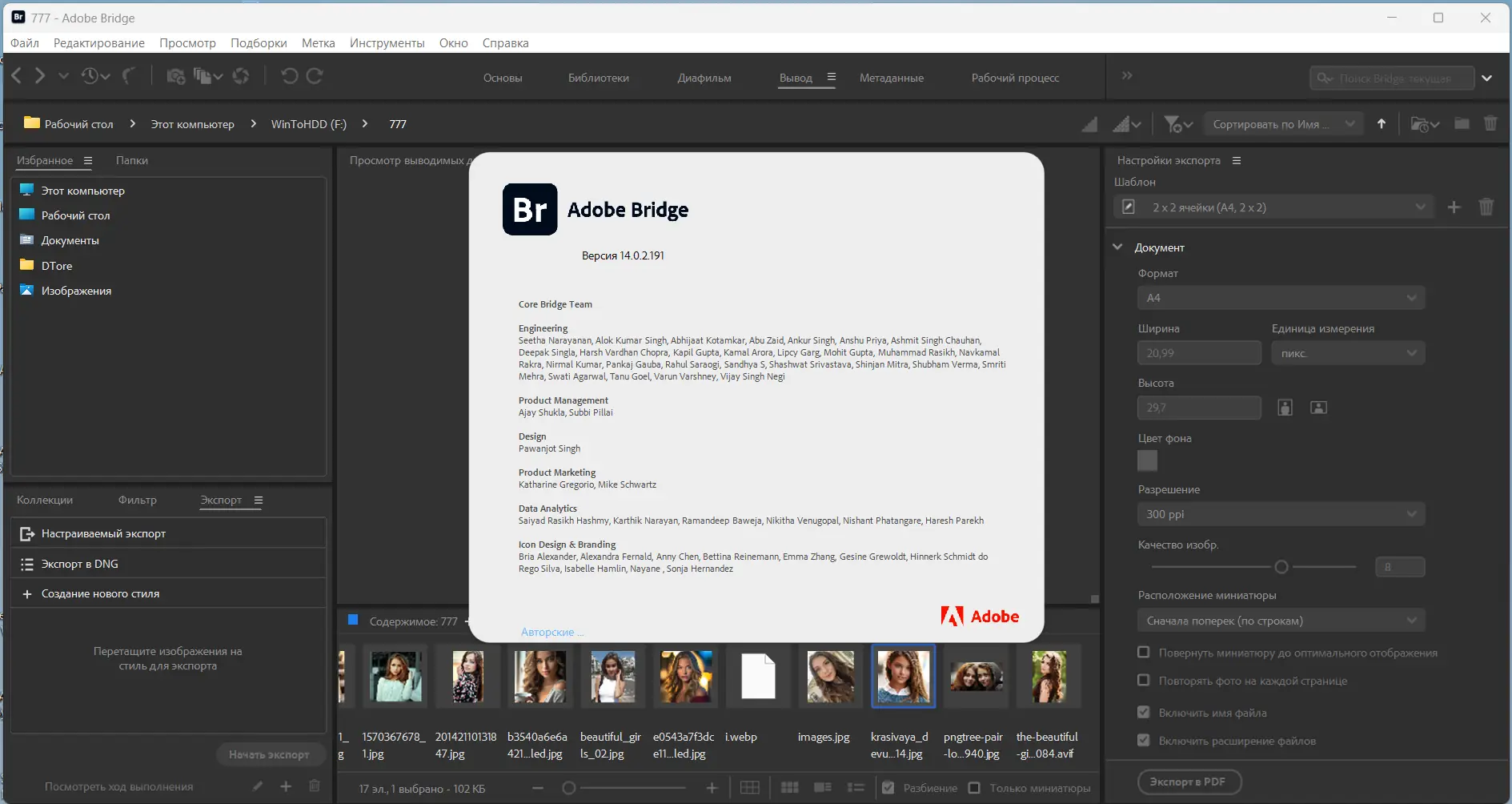Toggle Включить имя файла checkbox
The height and width of the screenshot is (804, 1512).
pyautogui.click(x=1144, y=713)
